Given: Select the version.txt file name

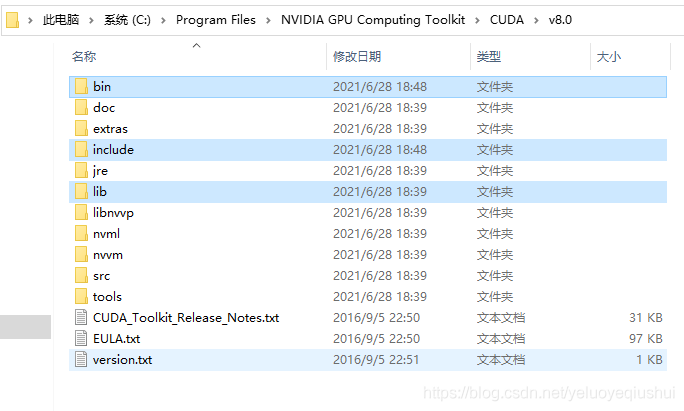Looking at the screenshot, I should click(x=123, y=360).
